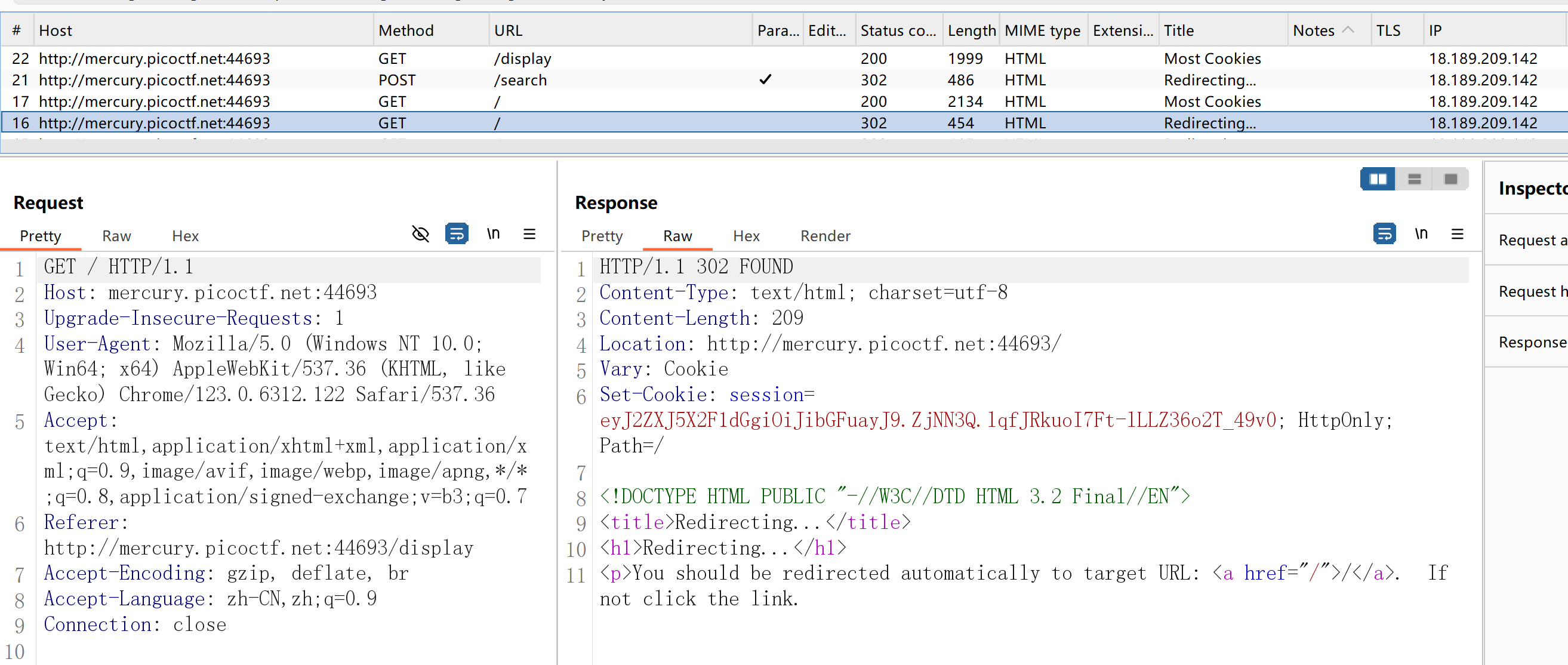This screenshot has height=665, width=1568.
Task: Switch to Response Raw tab
Action: (x=677, y=236)
